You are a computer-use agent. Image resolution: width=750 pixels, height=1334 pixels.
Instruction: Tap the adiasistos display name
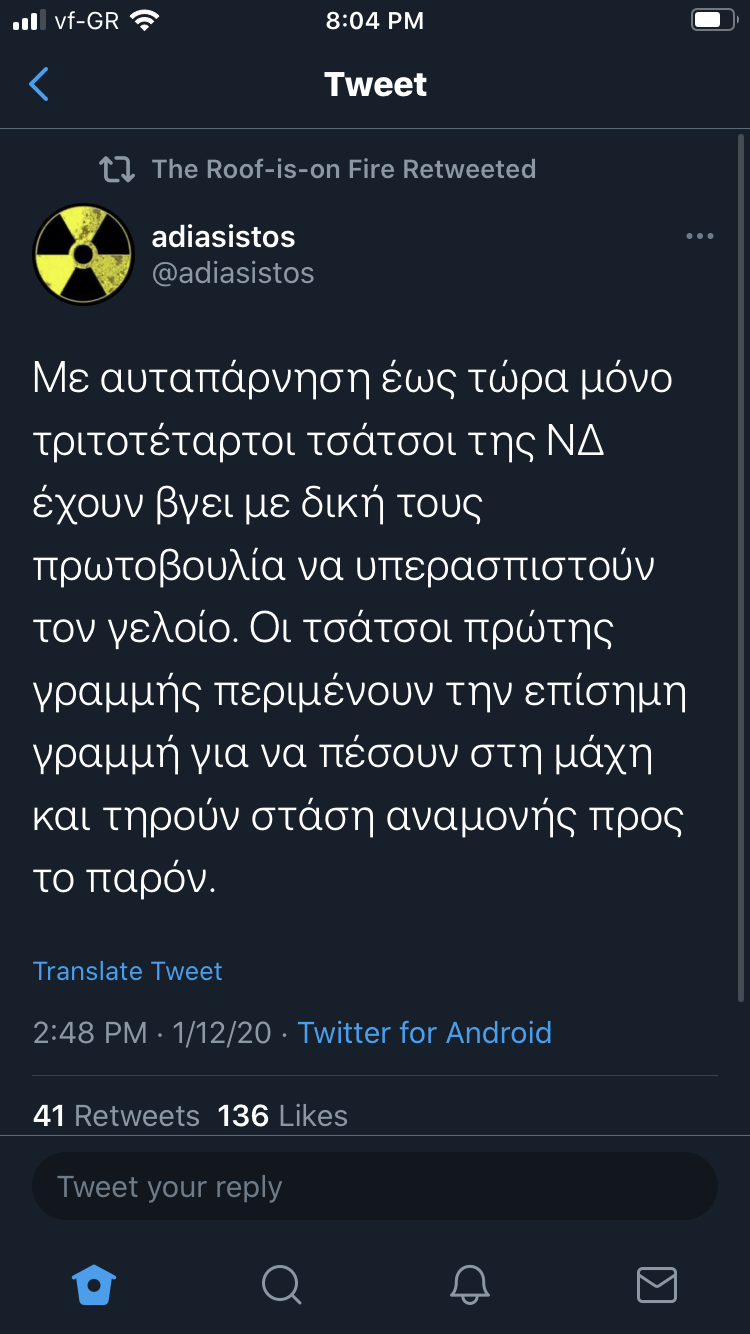tap(223, 237)
